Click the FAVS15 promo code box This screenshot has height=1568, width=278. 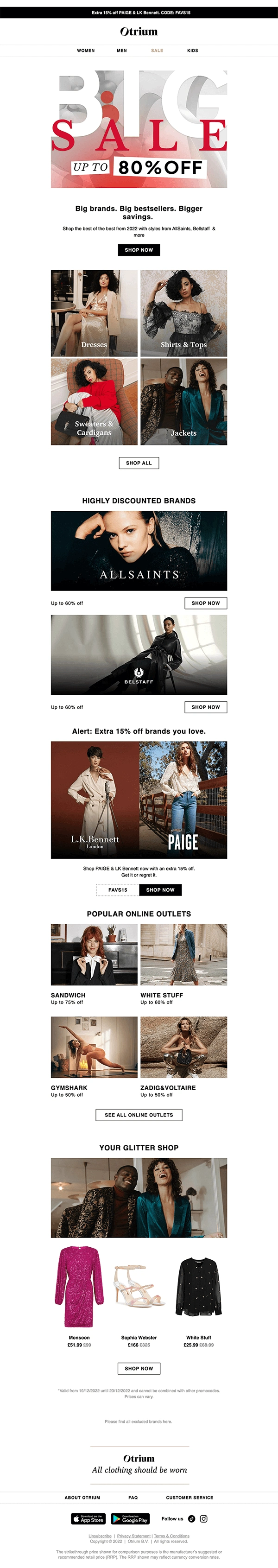(x=118, y=889)
